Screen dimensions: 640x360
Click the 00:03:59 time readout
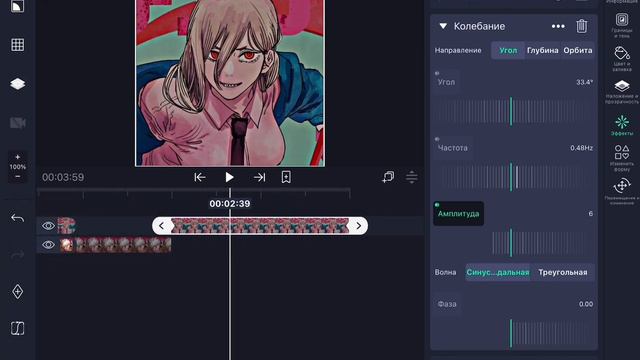[x=63, y=177]
